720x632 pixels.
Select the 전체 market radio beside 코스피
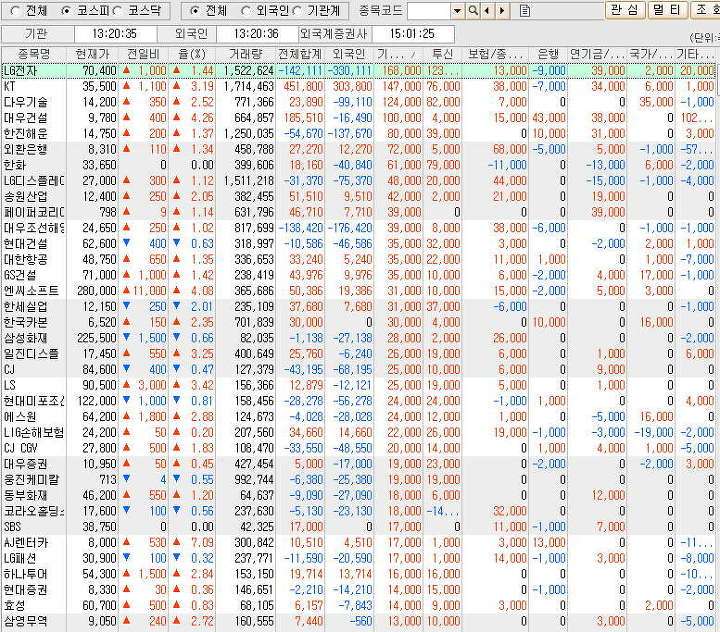(15, 11)
